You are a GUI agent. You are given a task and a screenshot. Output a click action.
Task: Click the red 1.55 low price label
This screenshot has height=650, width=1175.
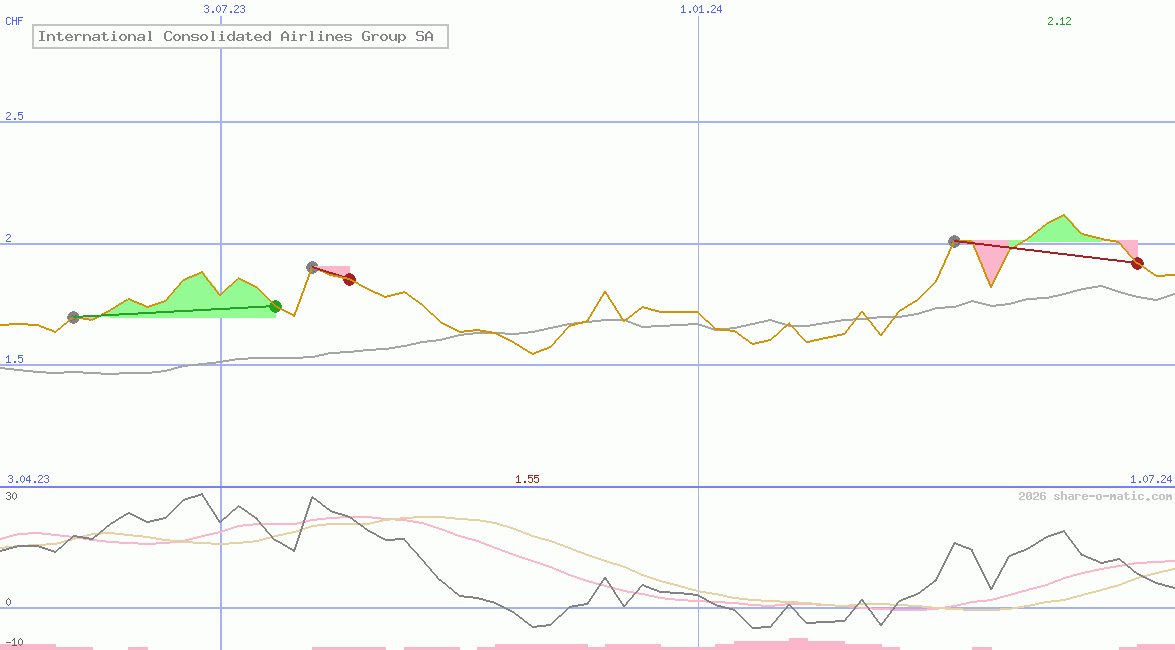pos(527,479)
